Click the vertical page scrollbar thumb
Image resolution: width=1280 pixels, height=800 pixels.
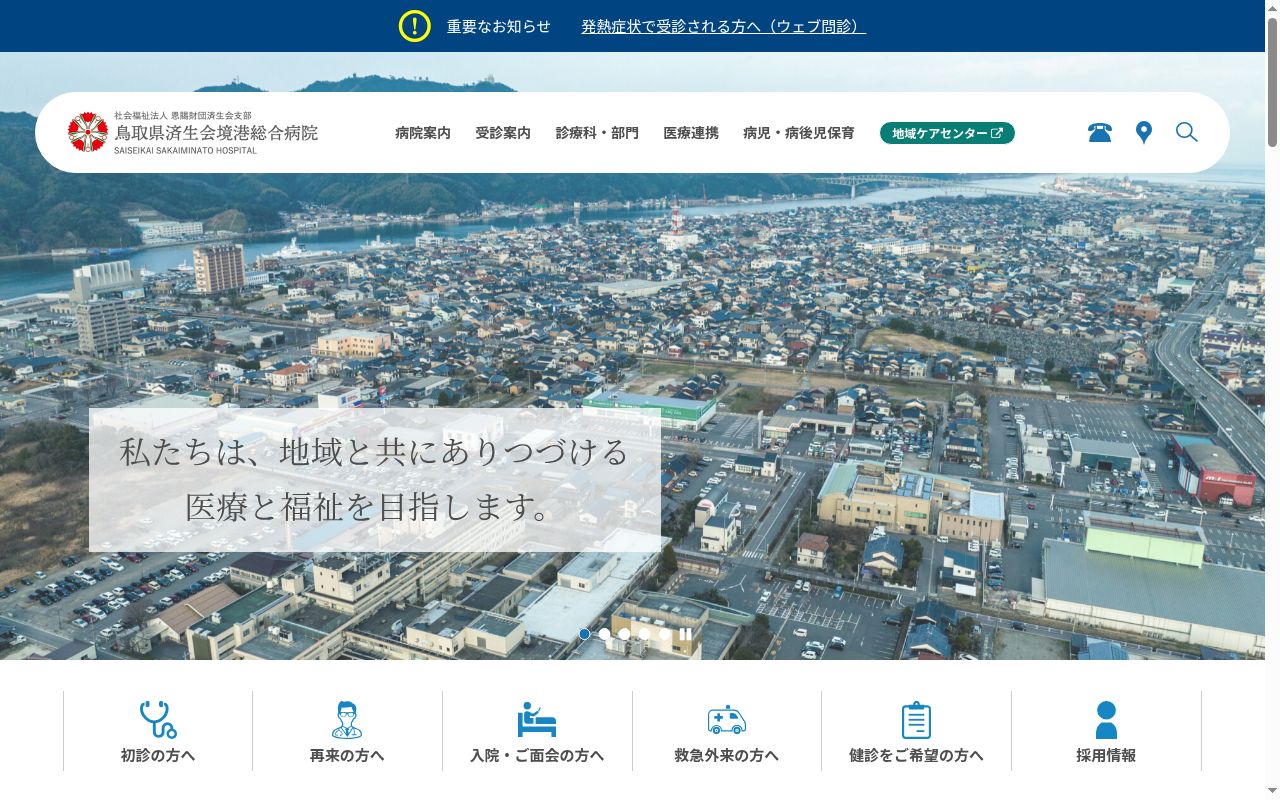(x=1272, y=83)
